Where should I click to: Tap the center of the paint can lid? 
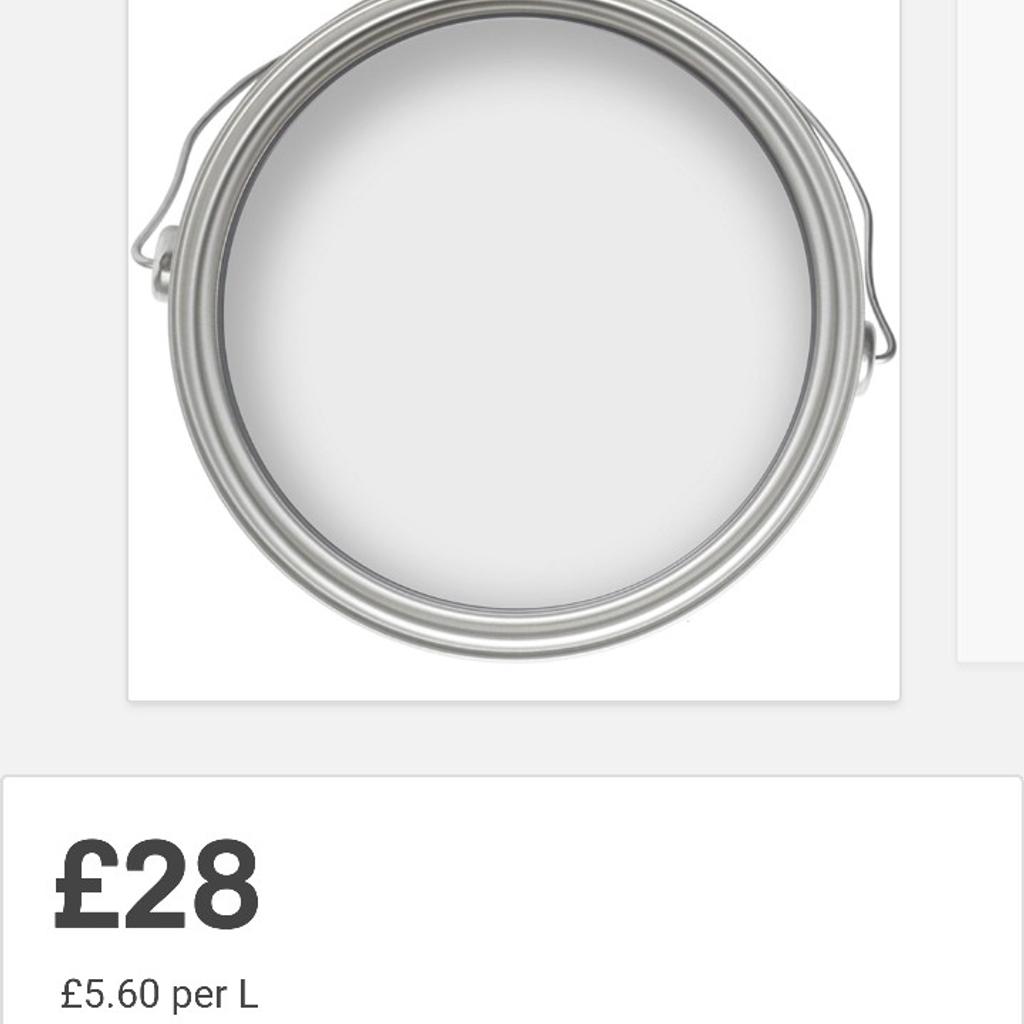(x=520, y=330)
